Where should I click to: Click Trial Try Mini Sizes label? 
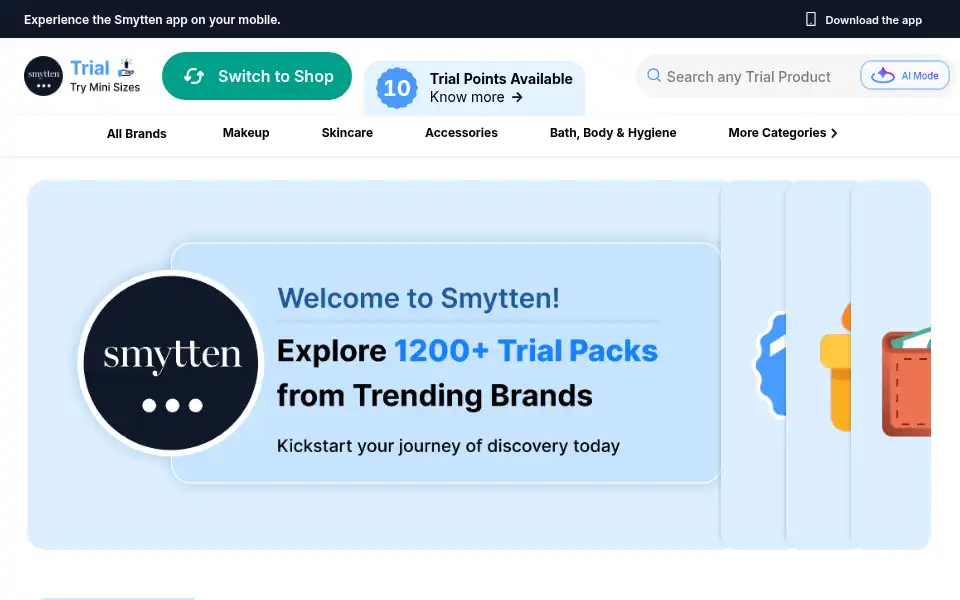(x=105, y=76)
